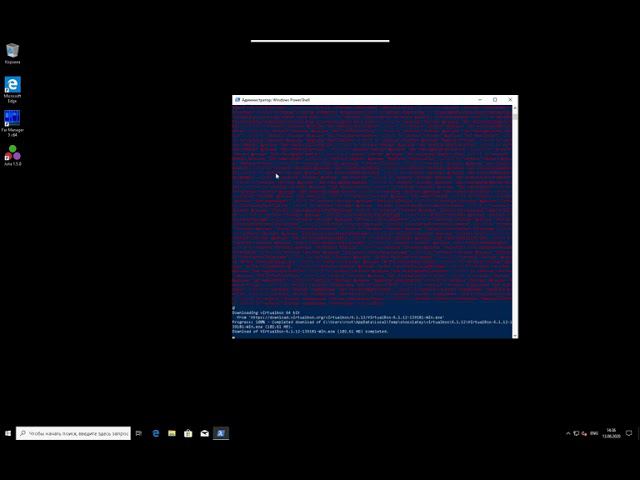Open the Far Manager desktop shortcut
640x480 pixels.
pos(12,124)
